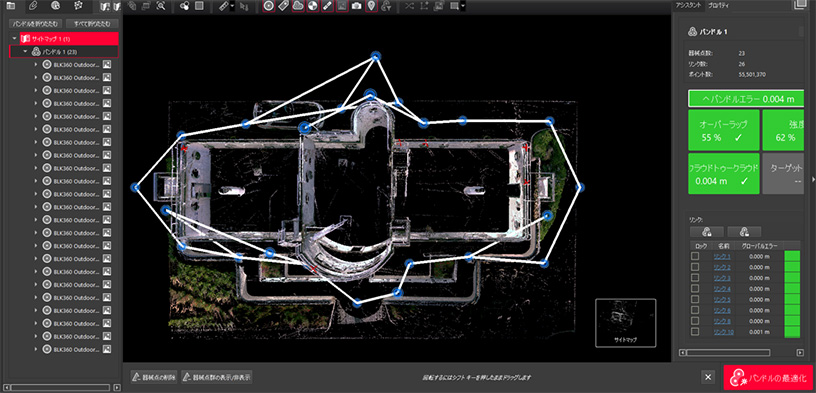Toggle the circular setup target icon
The width and height of the screenshot is (816, 393).
coord(269,6)
